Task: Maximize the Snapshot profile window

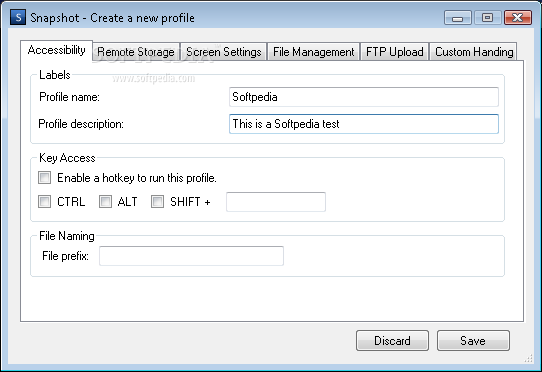Action: pyautogui.click(x=488, y=18)
